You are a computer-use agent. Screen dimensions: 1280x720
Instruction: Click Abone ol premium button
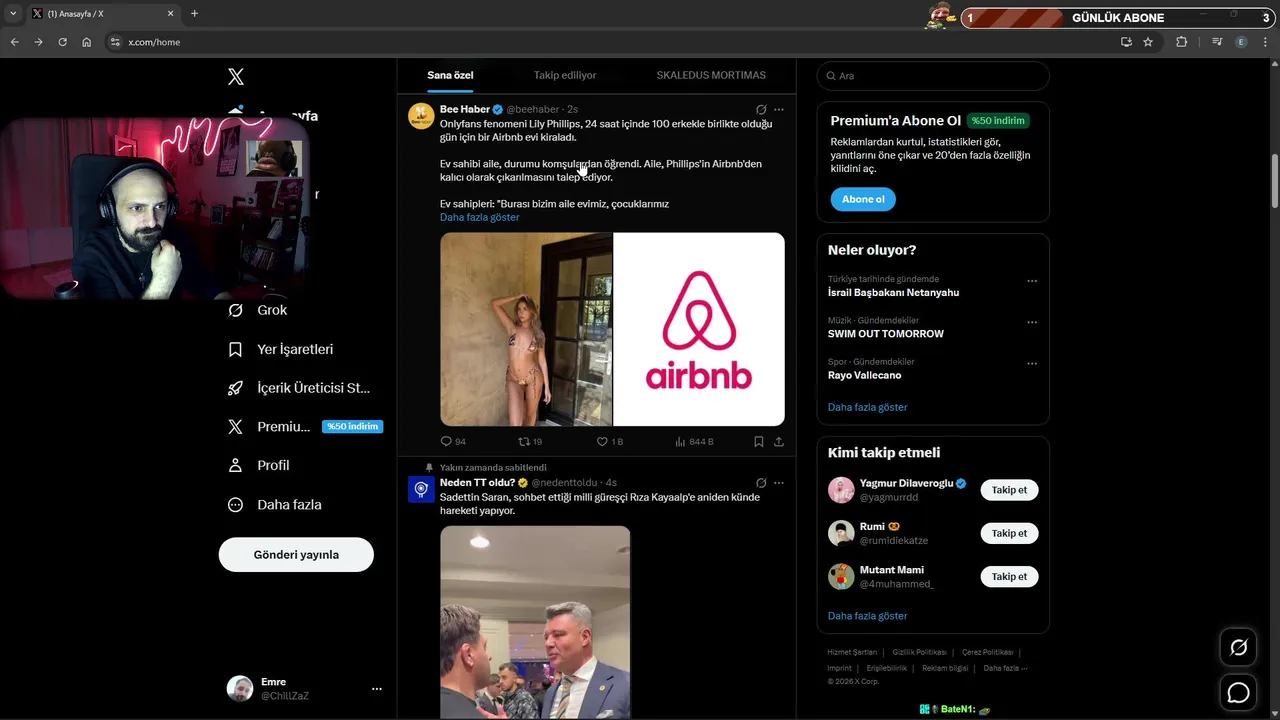point(863,199)
